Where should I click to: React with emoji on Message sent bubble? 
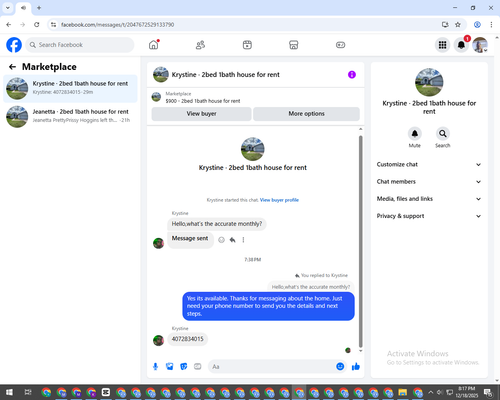tap(221, 240)
